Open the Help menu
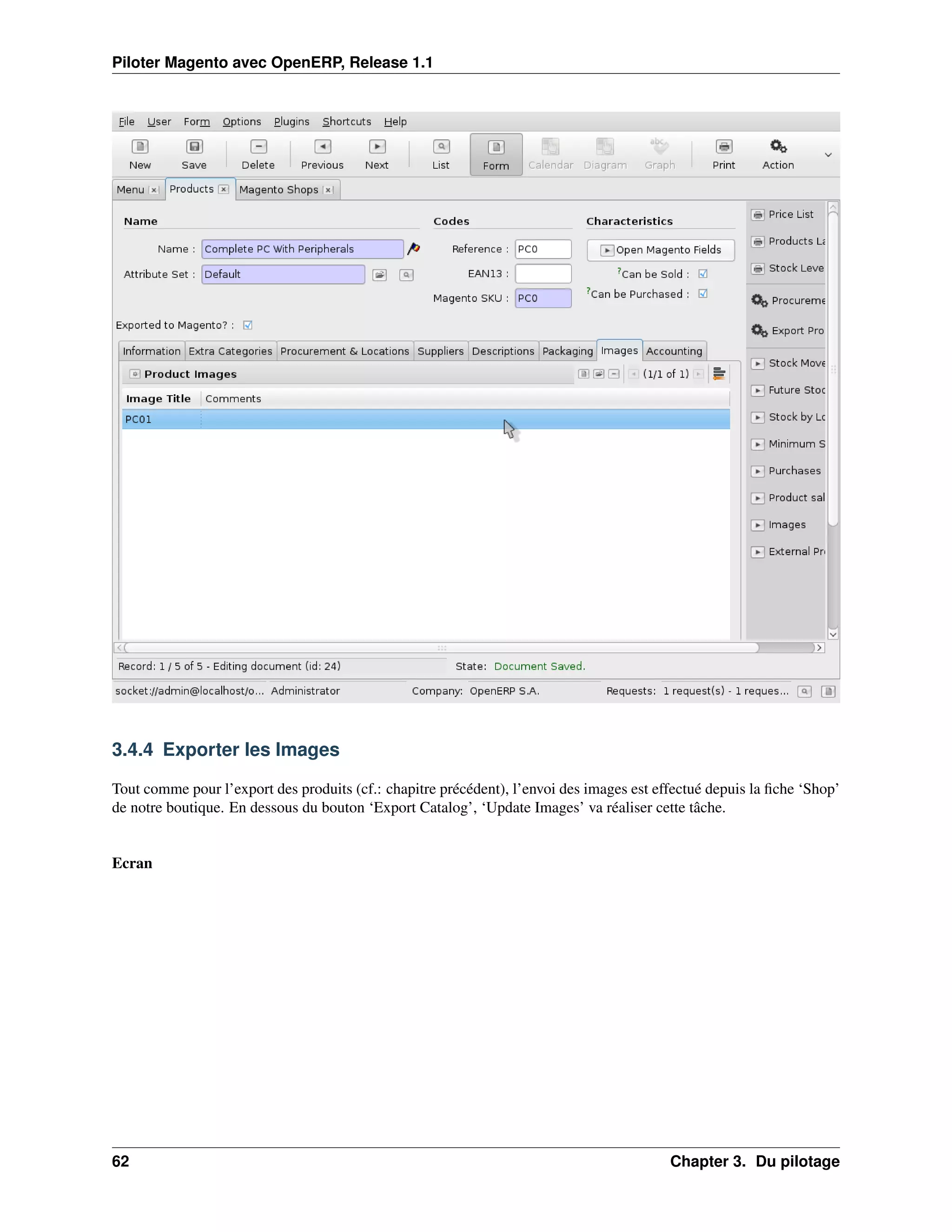This screenshot has width=952, height=1232. click(x=396, y=121)
